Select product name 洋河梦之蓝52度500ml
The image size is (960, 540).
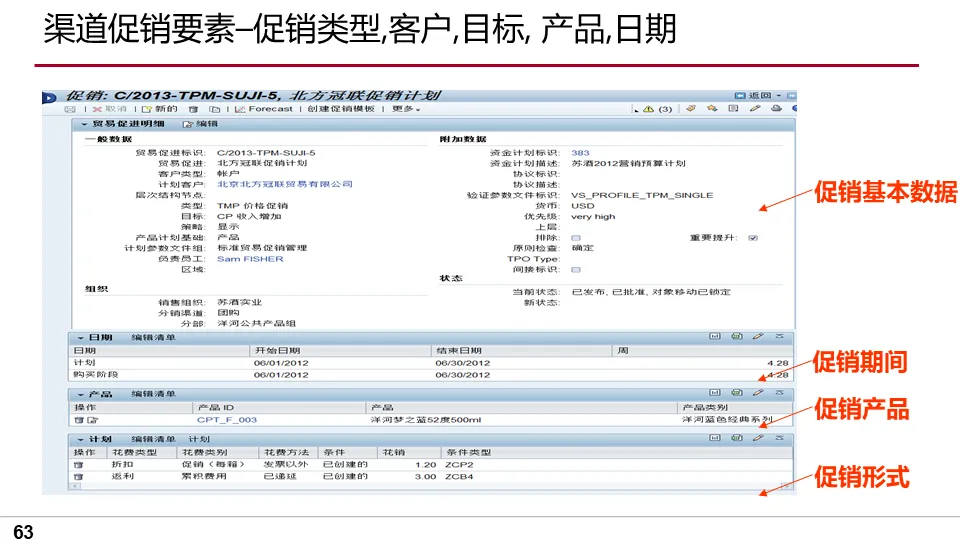coord(426,420)
